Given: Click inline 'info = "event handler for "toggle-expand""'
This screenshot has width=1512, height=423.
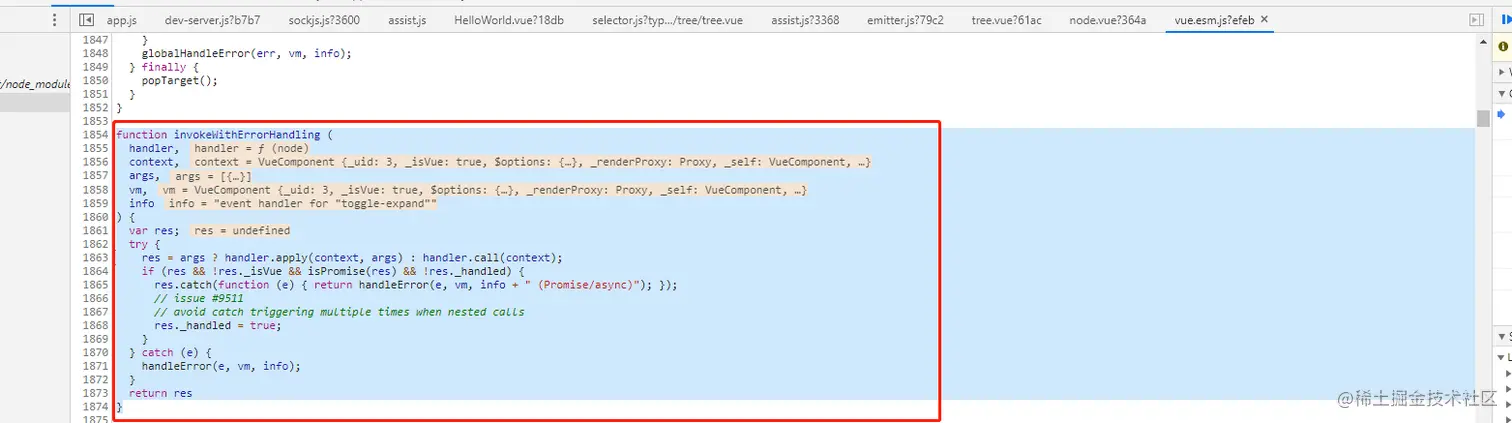Looking at the screenshot, I should coord(303,203).
